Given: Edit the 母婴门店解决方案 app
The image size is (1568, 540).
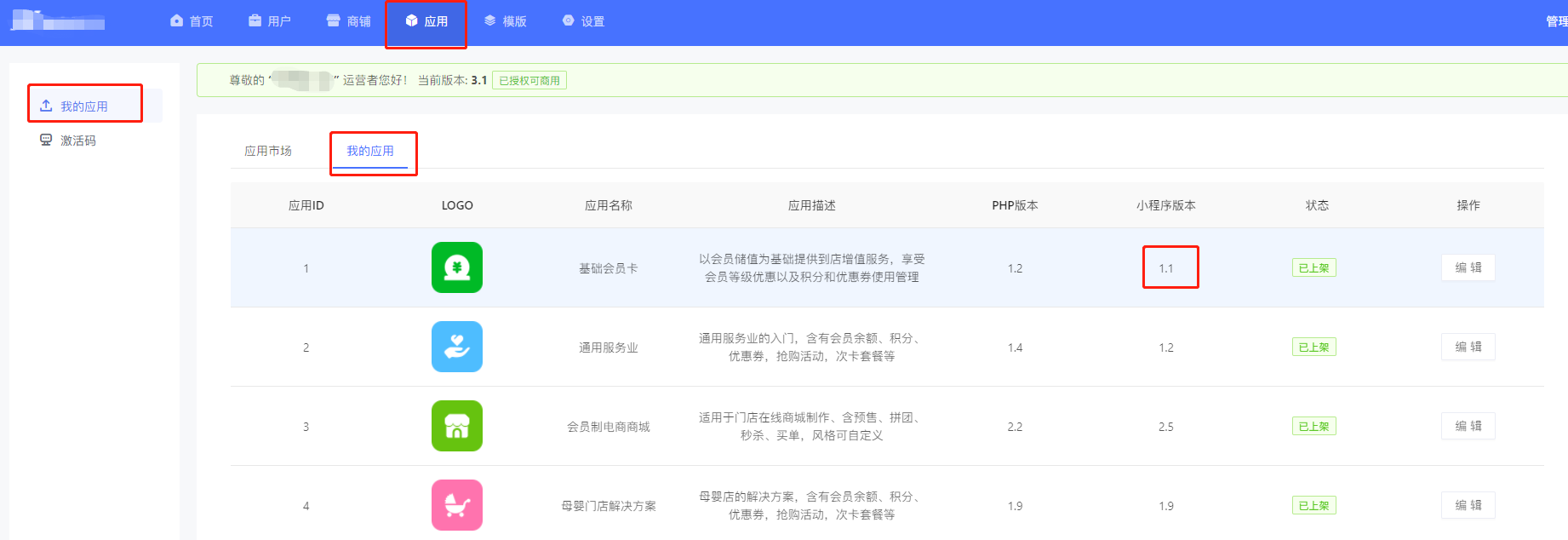Looking at the screenshot, I should click(1468, 505).
